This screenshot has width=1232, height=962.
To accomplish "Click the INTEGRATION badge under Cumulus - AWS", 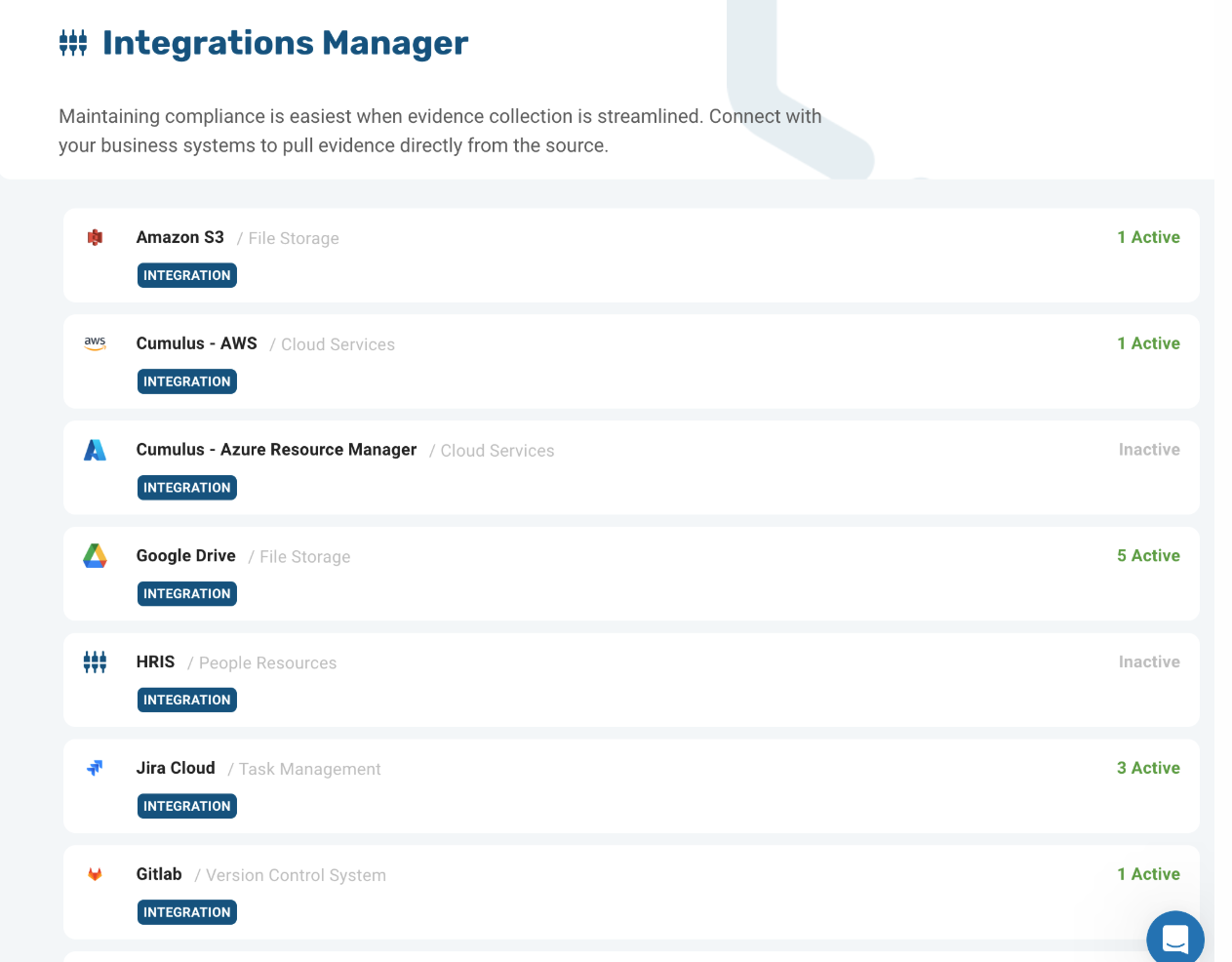I will coord(186,381).
